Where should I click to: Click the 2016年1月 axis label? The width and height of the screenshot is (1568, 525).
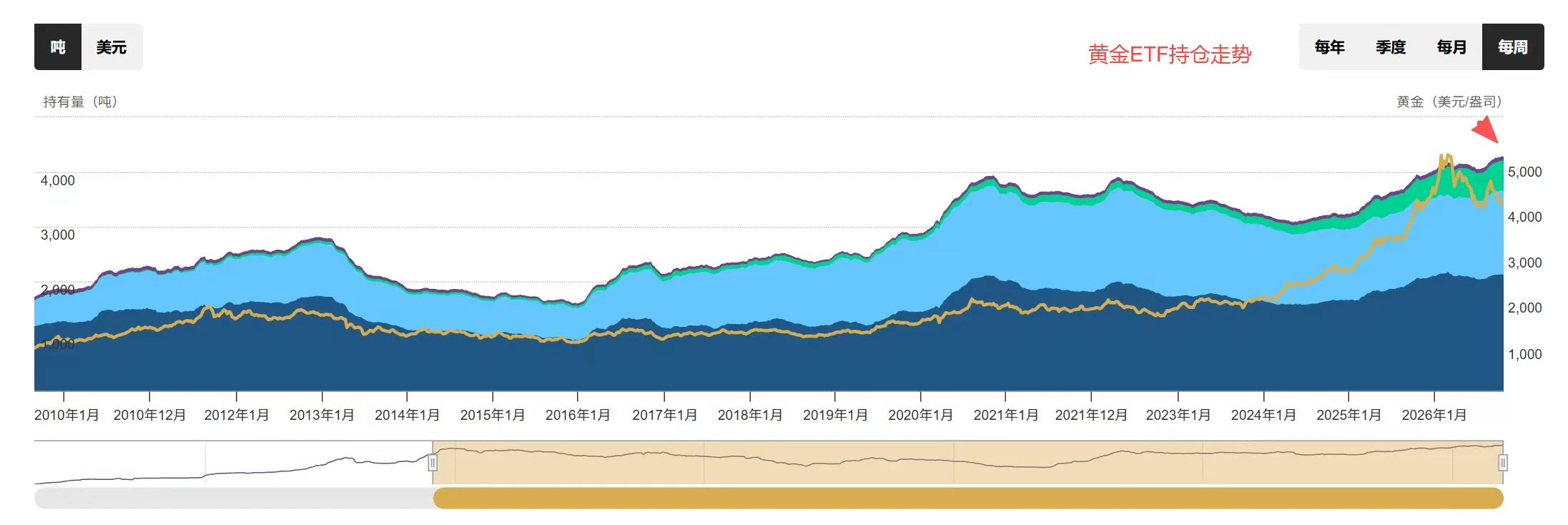(x=578, y=415)
